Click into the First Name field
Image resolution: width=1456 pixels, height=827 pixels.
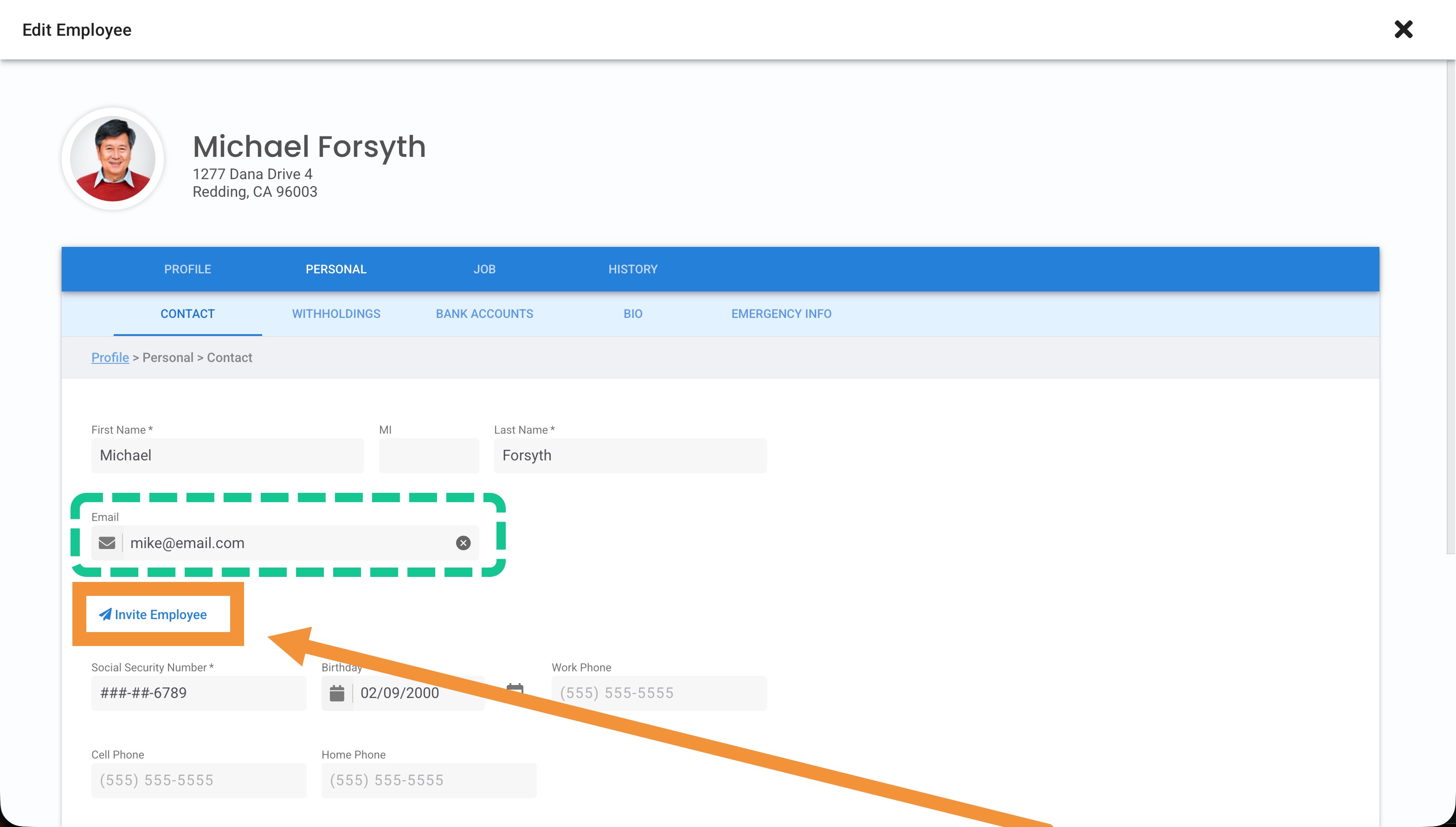tap(227, 456)
